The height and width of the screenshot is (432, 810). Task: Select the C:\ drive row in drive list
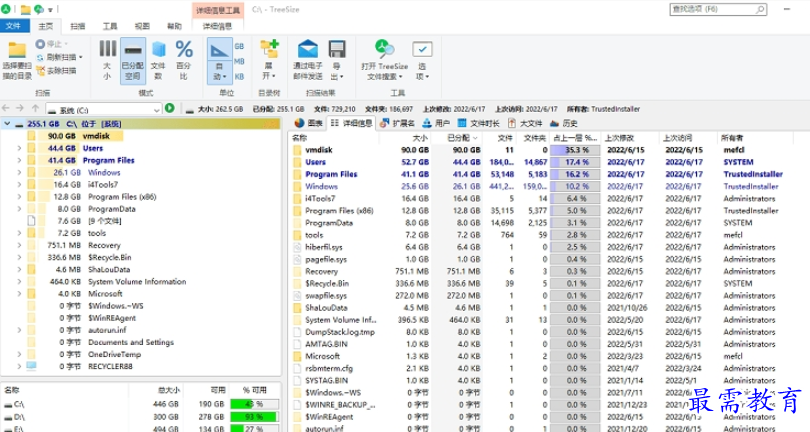[x=141, y=404]
